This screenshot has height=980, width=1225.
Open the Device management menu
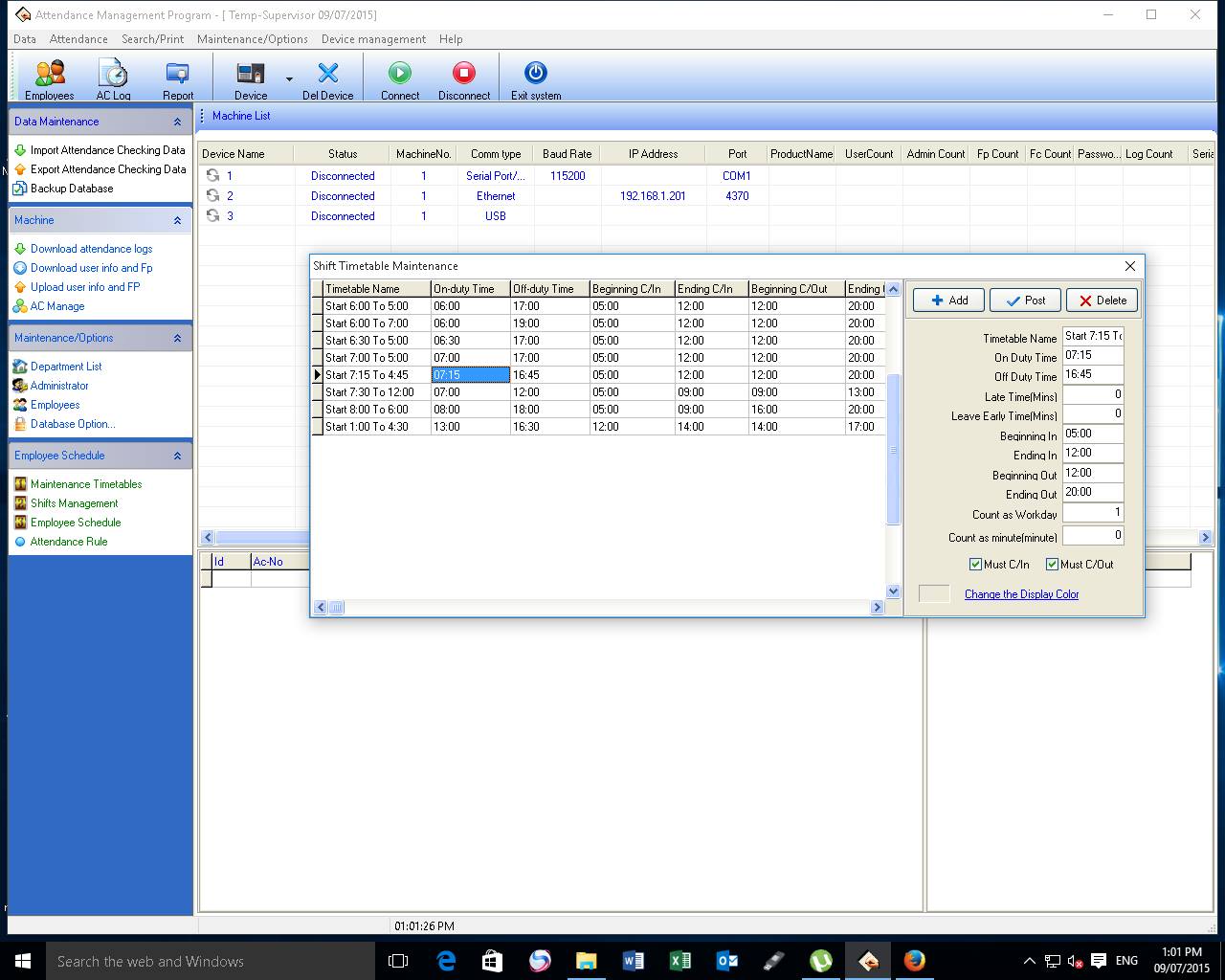[373, 39]
